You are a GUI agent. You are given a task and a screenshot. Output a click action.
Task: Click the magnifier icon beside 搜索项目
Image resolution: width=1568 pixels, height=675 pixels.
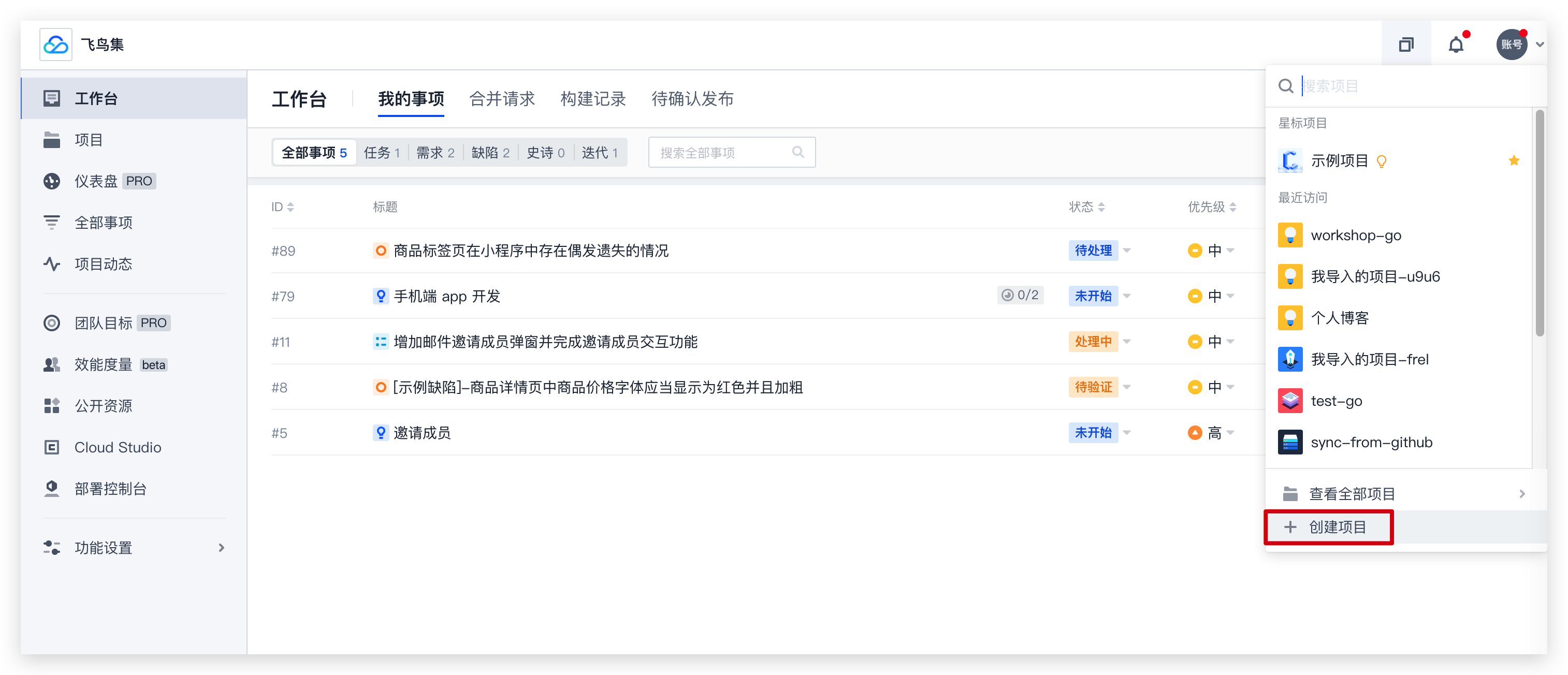click(1286, 86)
